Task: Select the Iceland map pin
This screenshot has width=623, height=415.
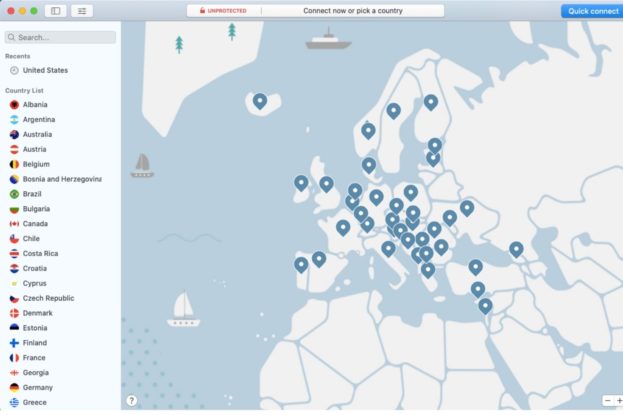Action: pos(260,101)
